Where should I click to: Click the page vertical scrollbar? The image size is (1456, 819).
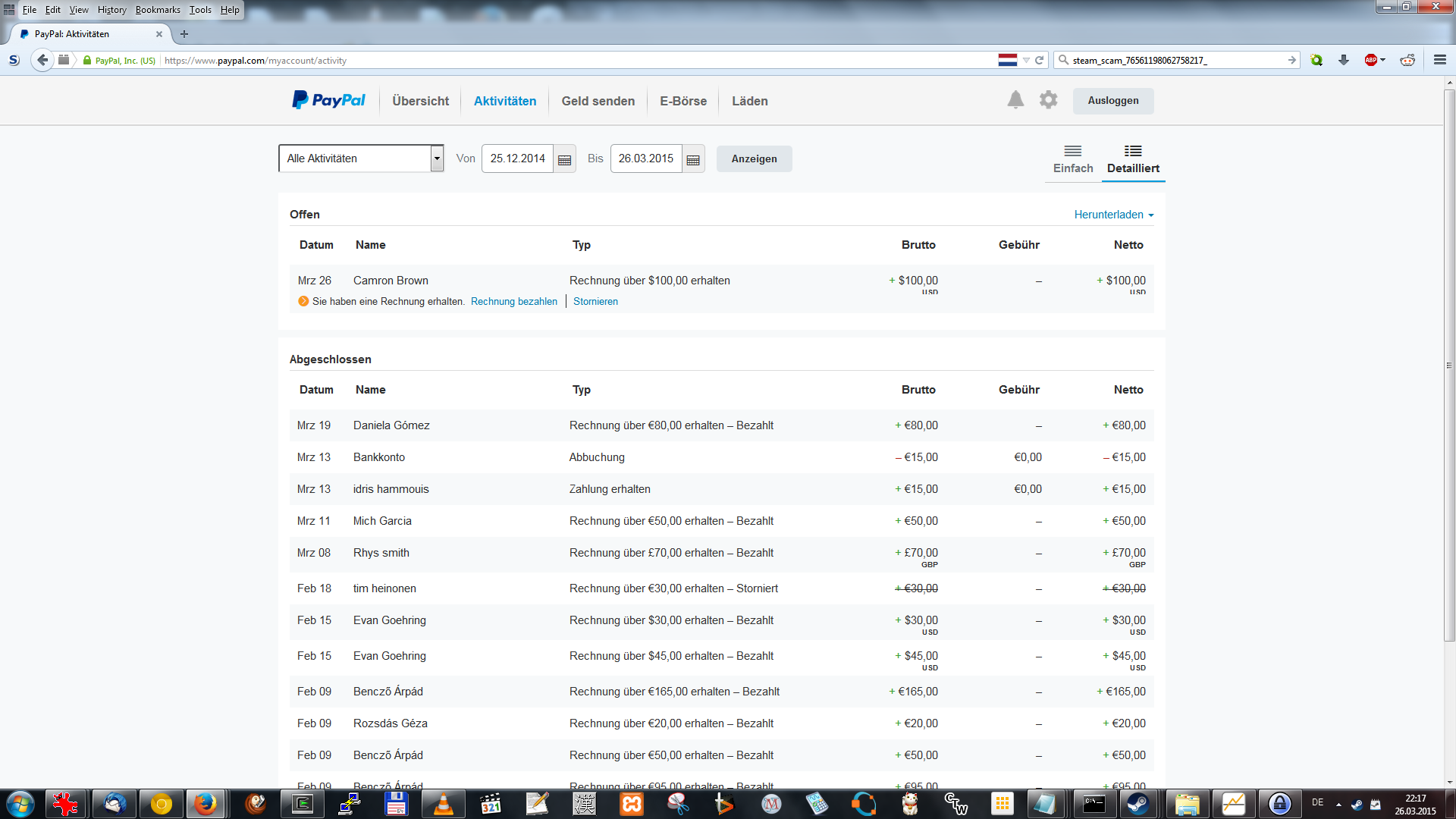(1449, 364)
